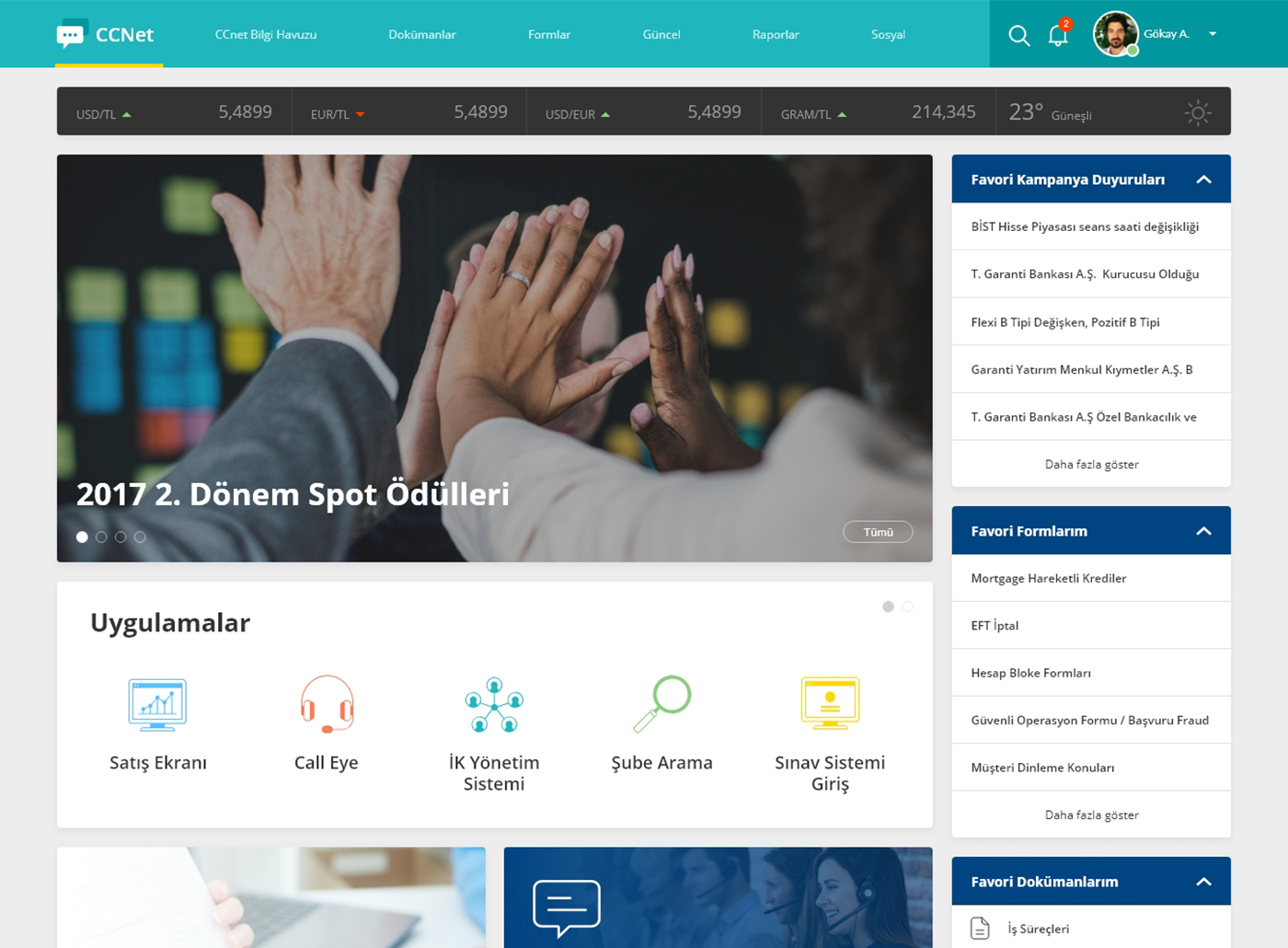The width and height of the screenshot is (1288, 948).
Task: Open the Dokümanlar menu
Action: pos(421,34)
